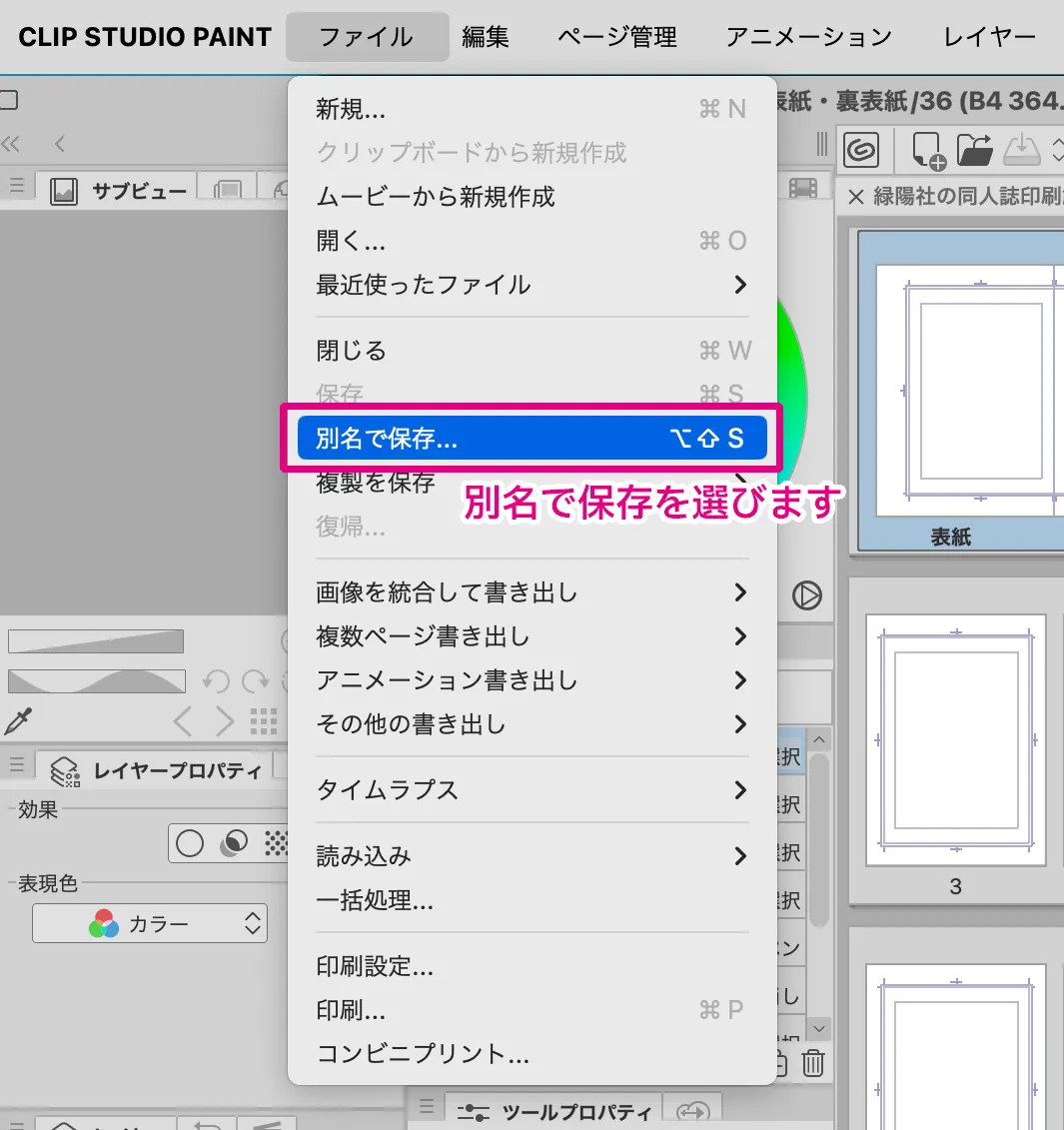Select the eyedropper tool in sub view

click(x=19, y=721)
